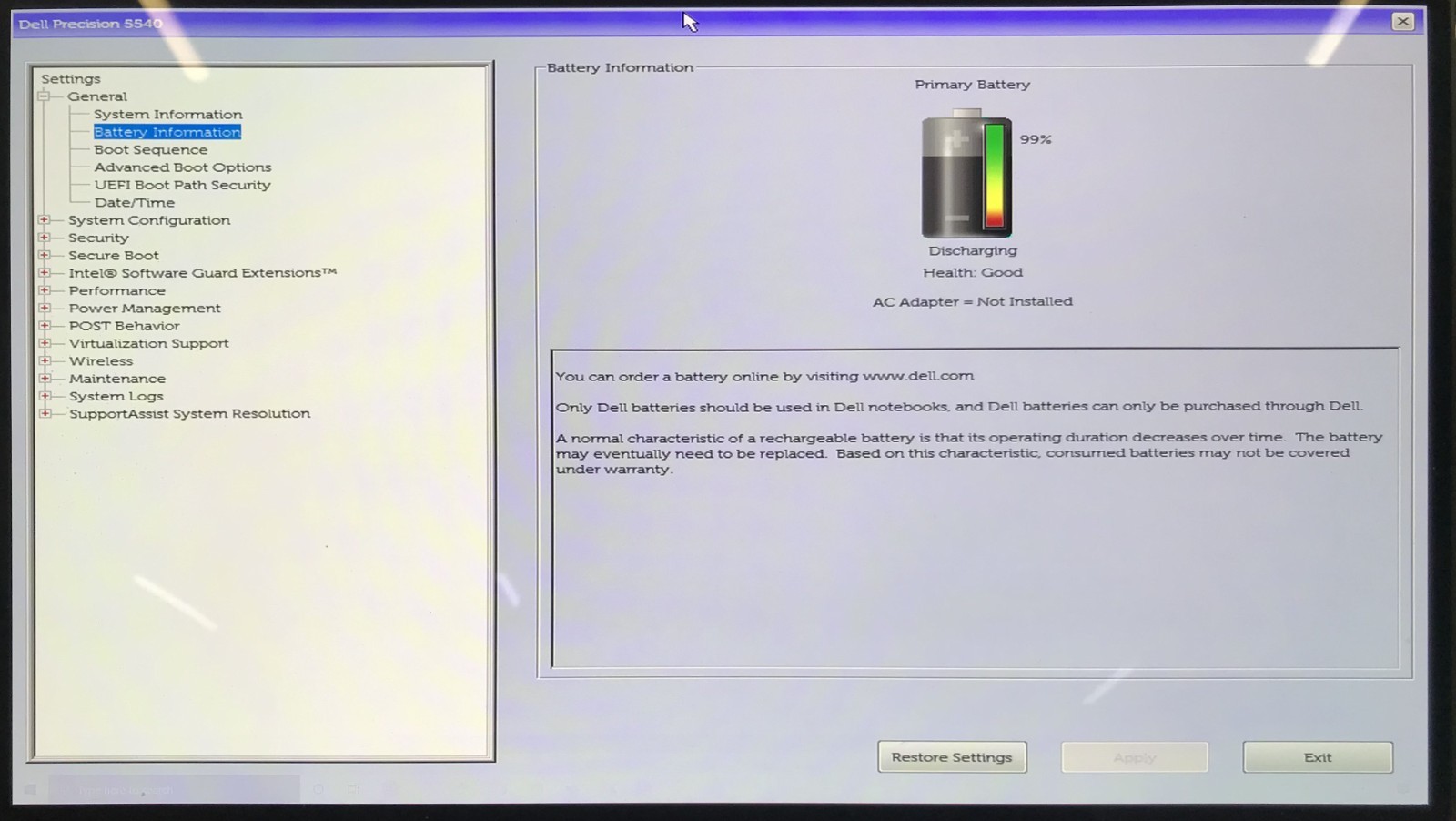The width and height of the screenshot is (1456, 821).
Task: Select the Power Management category
Action: coord(145,309)
